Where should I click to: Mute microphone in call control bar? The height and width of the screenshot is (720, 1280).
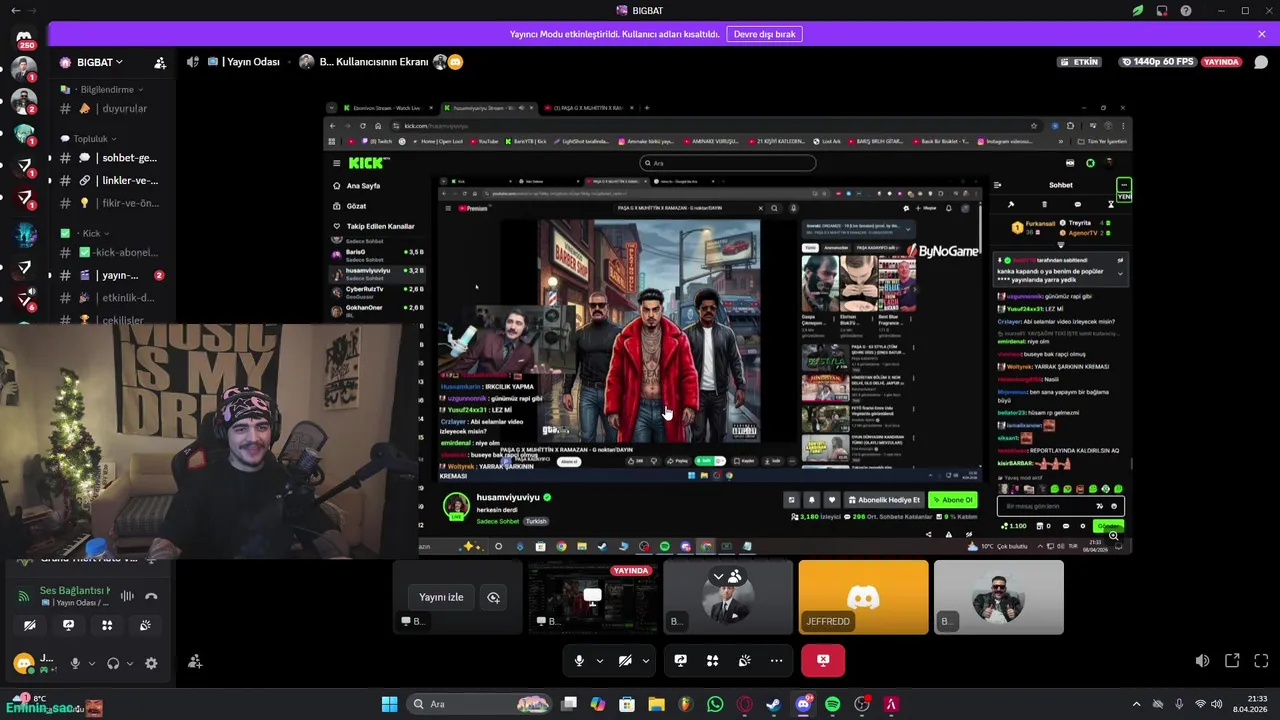(579, 660)
